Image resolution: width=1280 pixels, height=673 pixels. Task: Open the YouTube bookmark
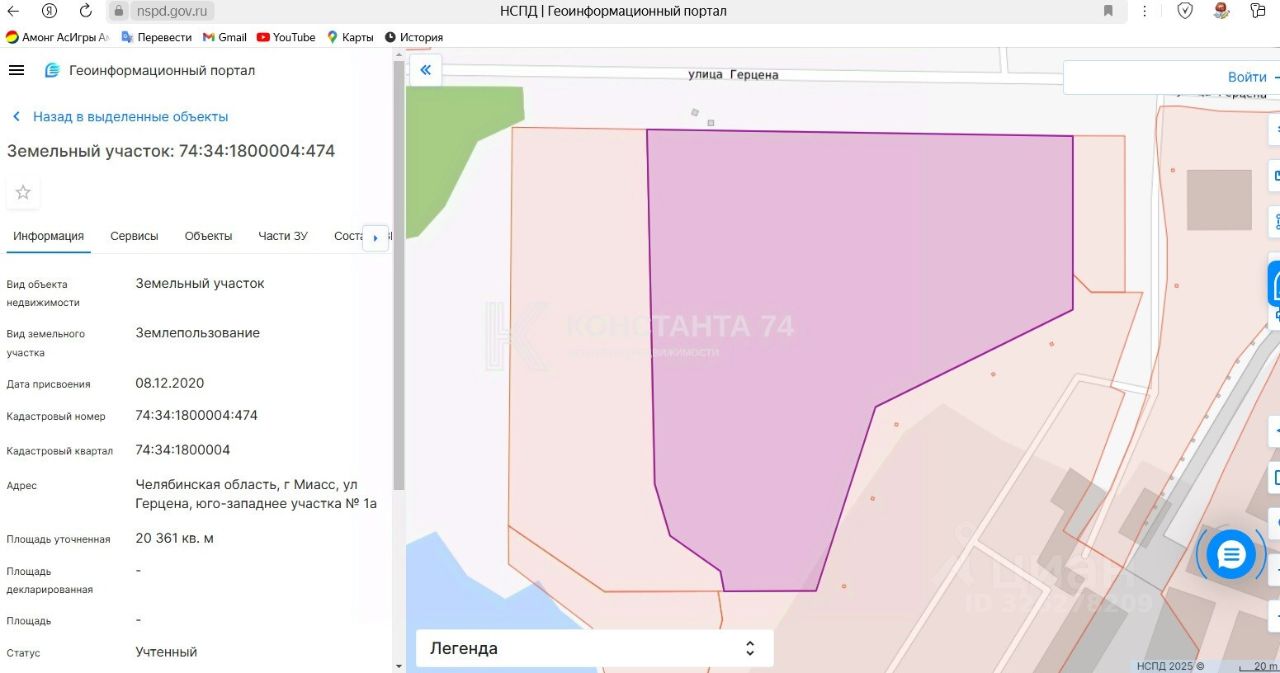pos(285,37)
